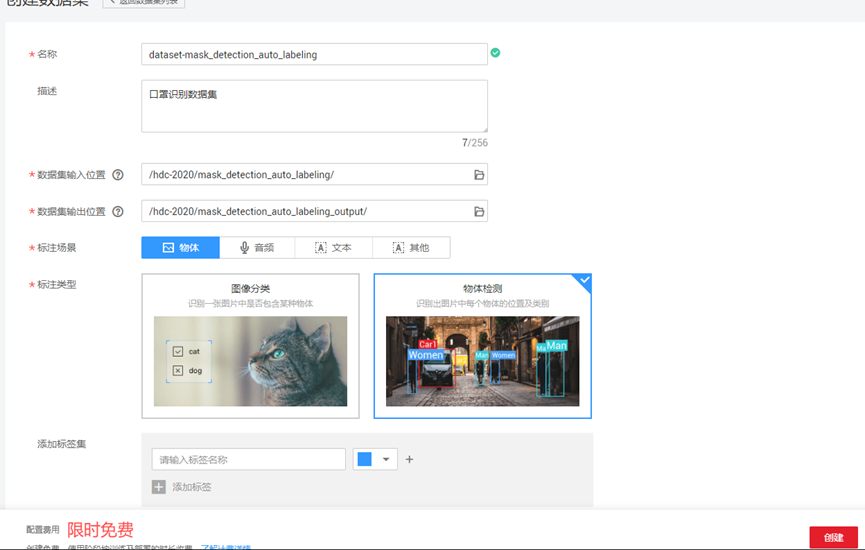This screenshot has width=865, height=550.
Task: Click the red 创建 button
Action: point(834,537)
